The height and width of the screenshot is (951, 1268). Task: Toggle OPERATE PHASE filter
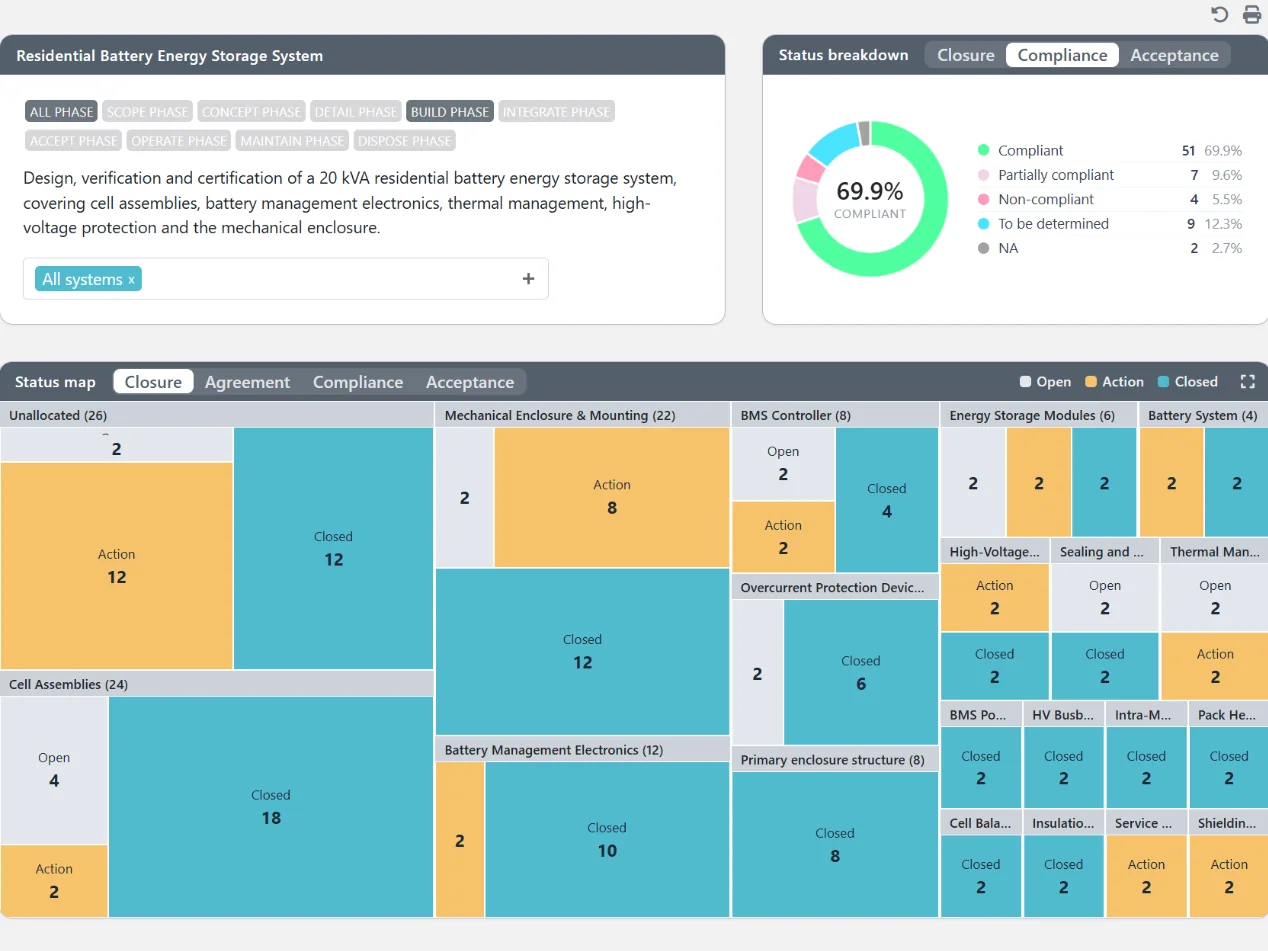click(179, 141)
